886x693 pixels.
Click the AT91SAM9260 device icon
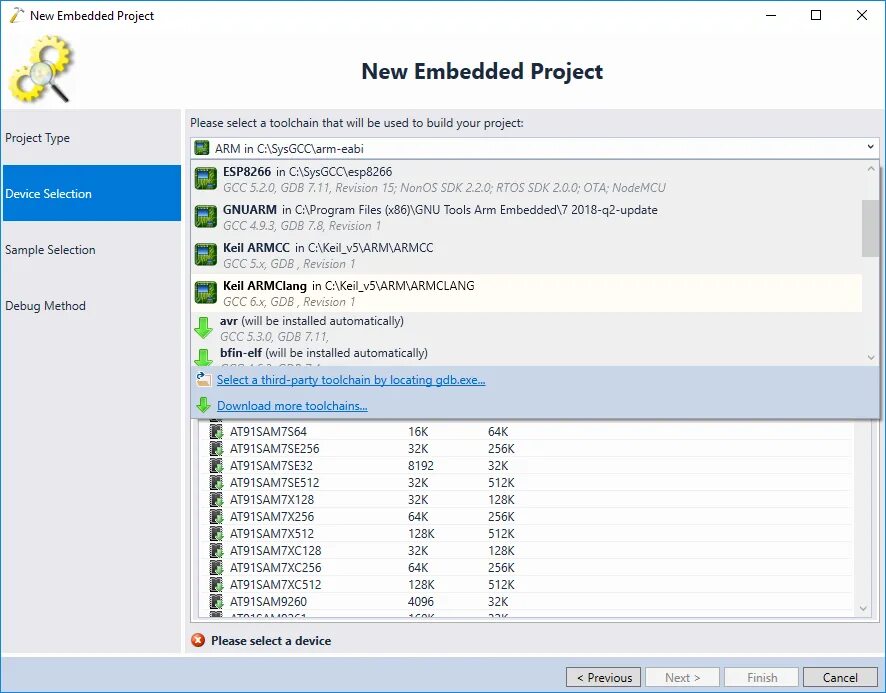point(216,601)
